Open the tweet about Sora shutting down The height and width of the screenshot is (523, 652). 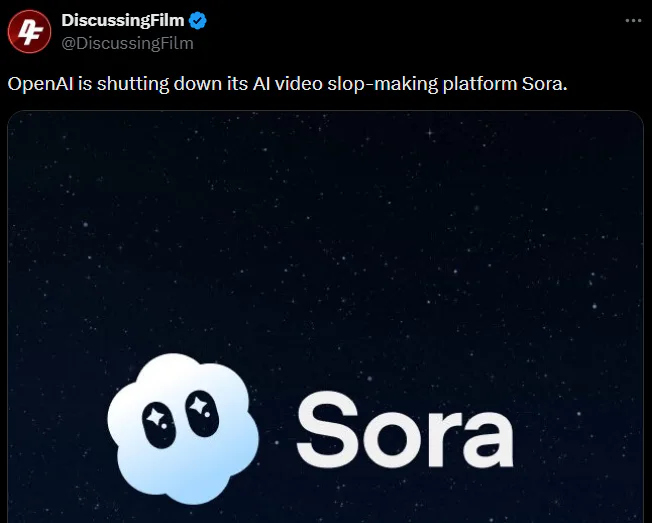click(x=287, y=84)
